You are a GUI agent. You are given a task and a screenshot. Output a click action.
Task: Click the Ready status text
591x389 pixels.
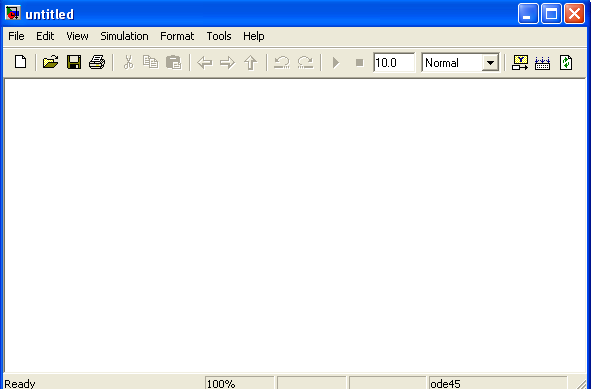[20, 384]
